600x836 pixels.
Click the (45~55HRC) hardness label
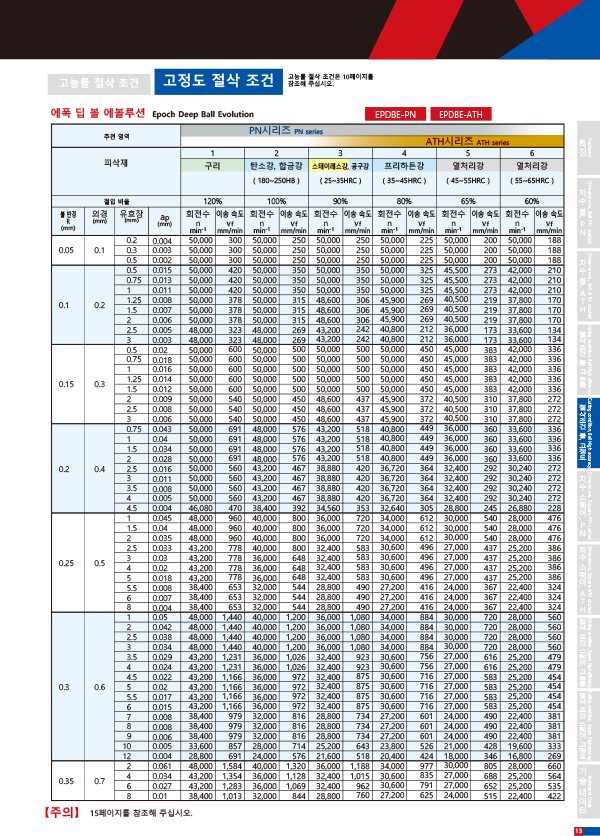tap(468, 181)
